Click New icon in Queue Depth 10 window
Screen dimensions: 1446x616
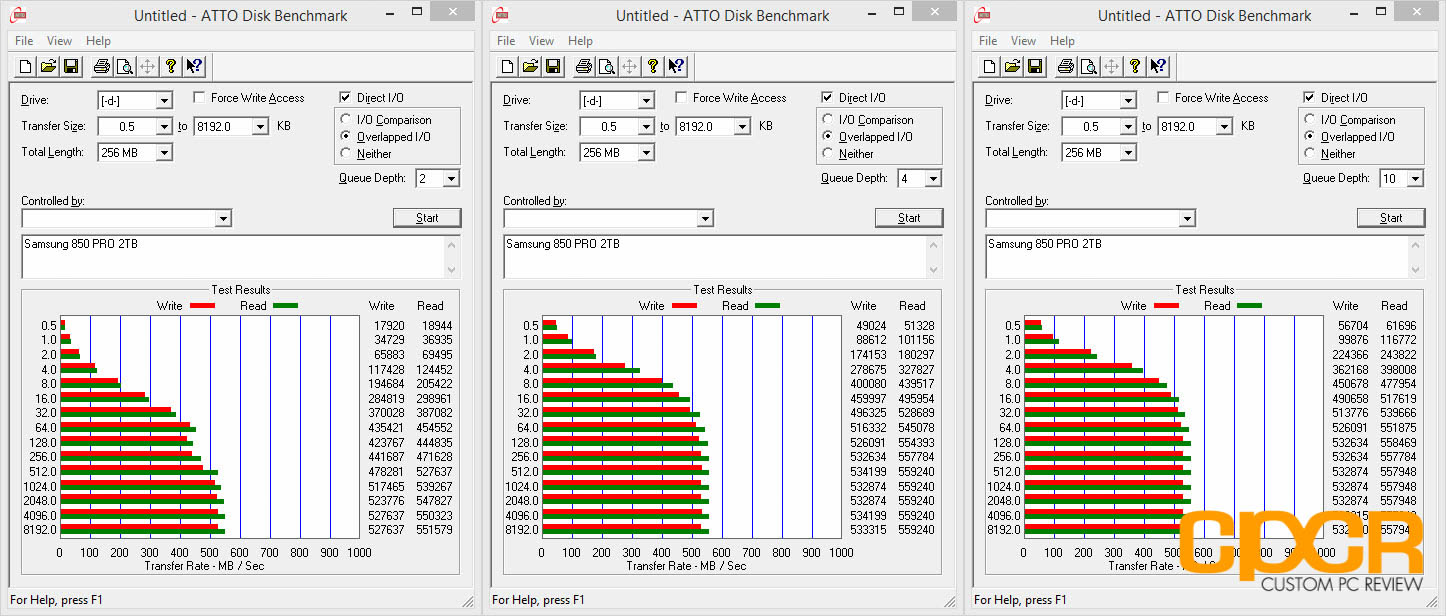tap(988, 67)
